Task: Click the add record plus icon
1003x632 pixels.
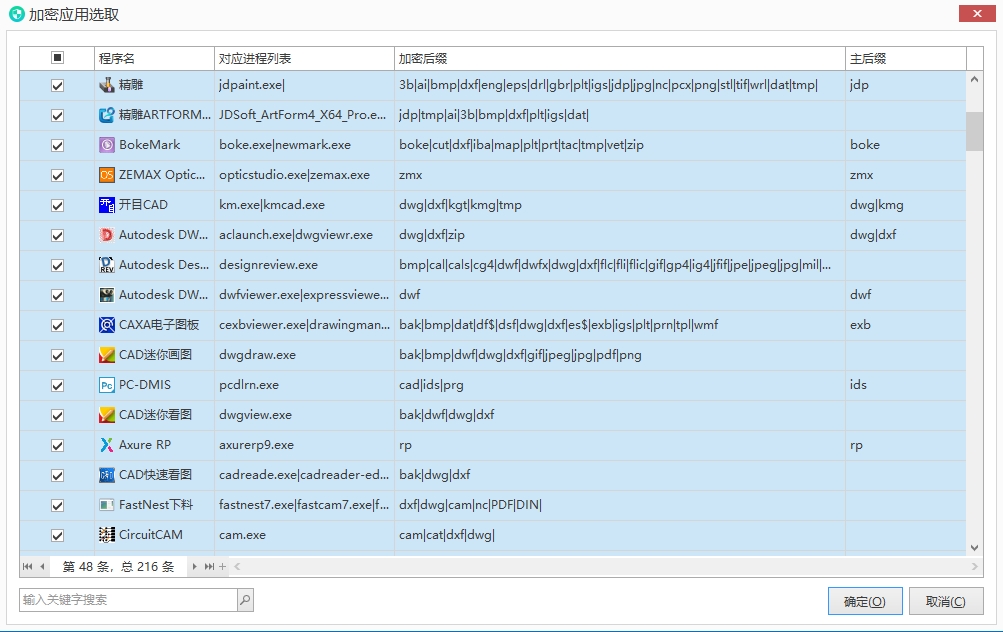Action: pyautogui.click(x=223, y=566)
